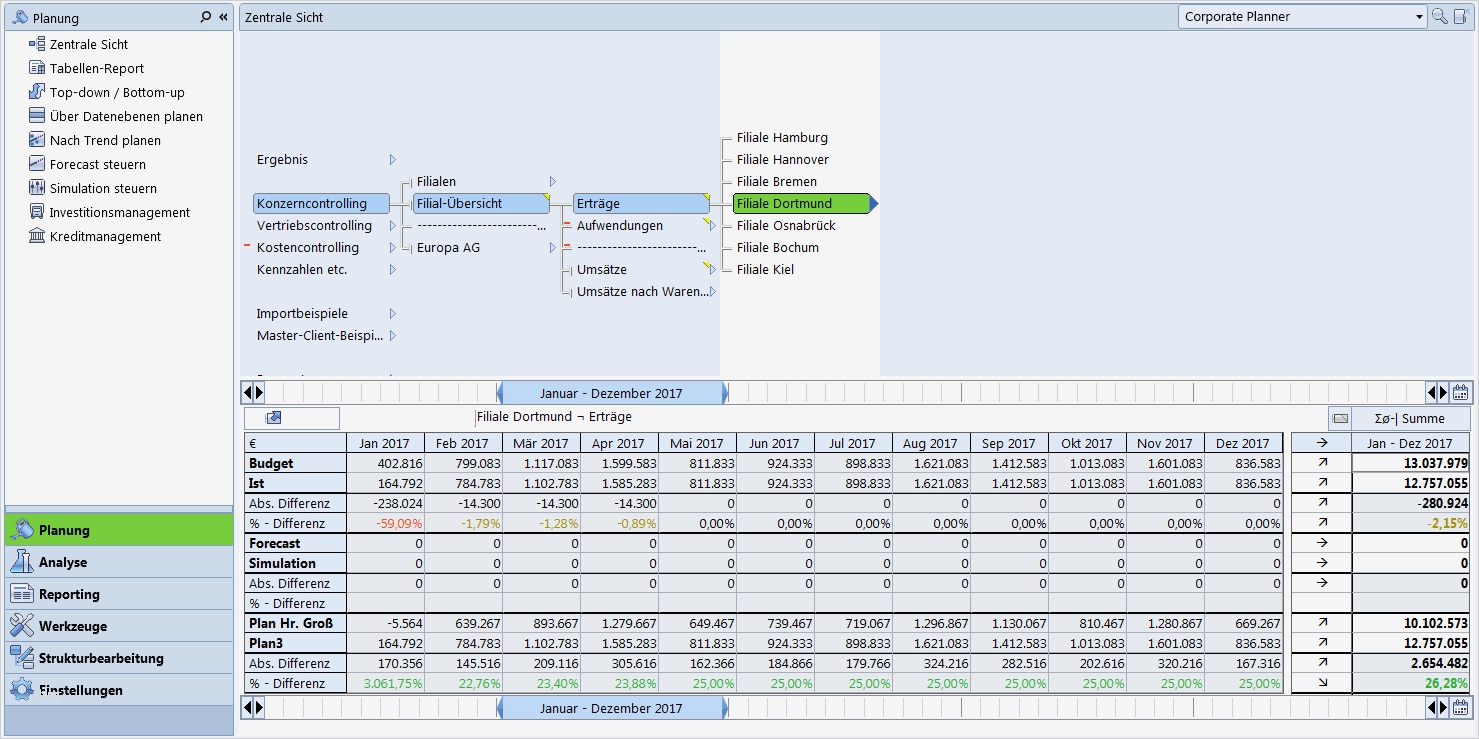Click the Investitionsmanagement icon in sidebar
The height and width of the screenshot is (739, 1479).
tap(37, 212)
